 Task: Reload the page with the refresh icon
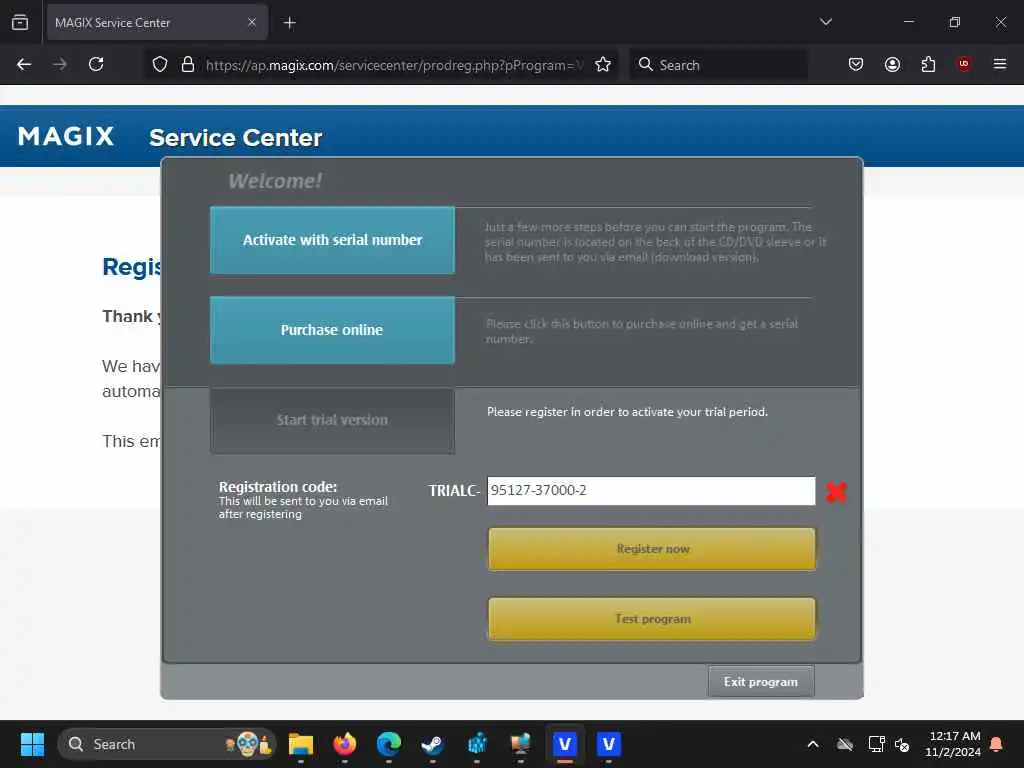pos(96,64)
